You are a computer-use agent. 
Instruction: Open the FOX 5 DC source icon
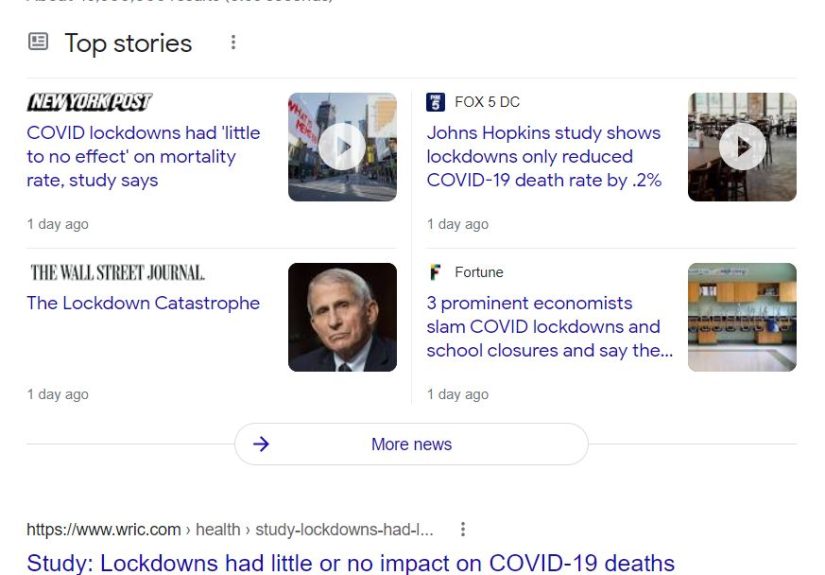(x=435, y=102)
